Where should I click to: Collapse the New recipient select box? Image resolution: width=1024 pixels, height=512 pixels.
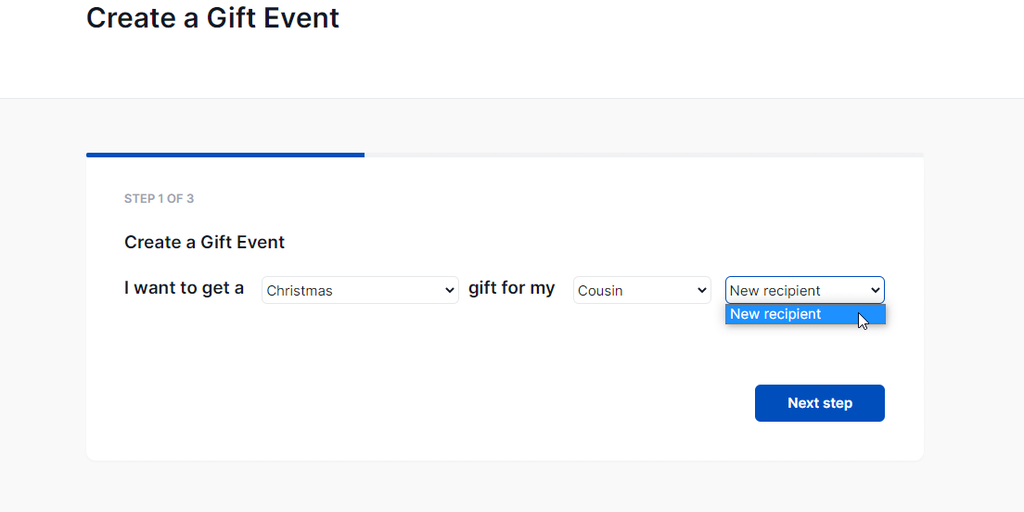click(x=804, y=290)
